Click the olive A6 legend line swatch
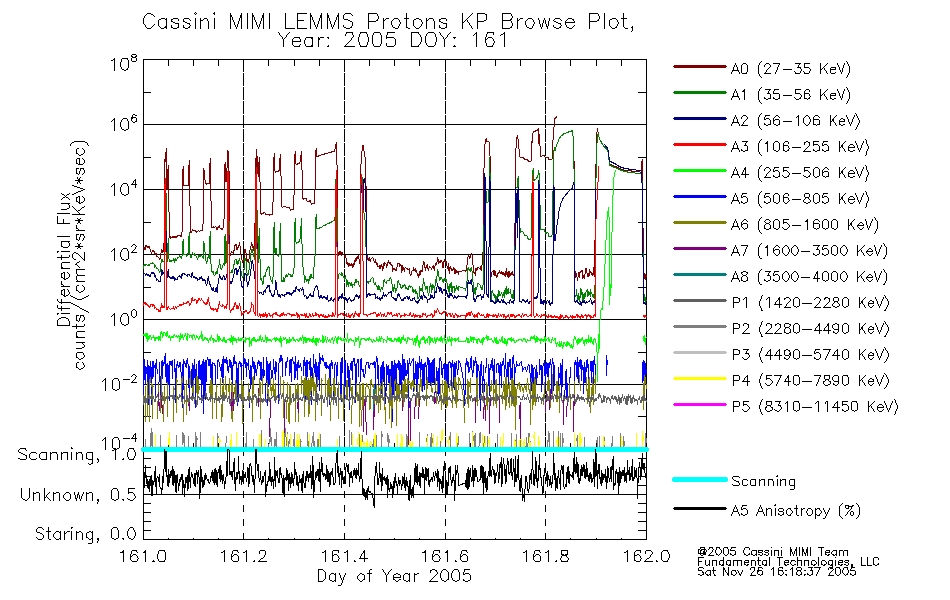950x600 pixels. click(700, 223)
